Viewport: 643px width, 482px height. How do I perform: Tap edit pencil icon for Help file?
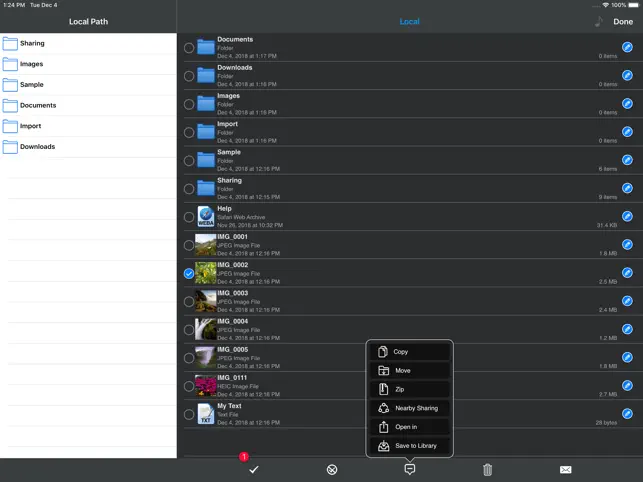click(x=627, y=216)
